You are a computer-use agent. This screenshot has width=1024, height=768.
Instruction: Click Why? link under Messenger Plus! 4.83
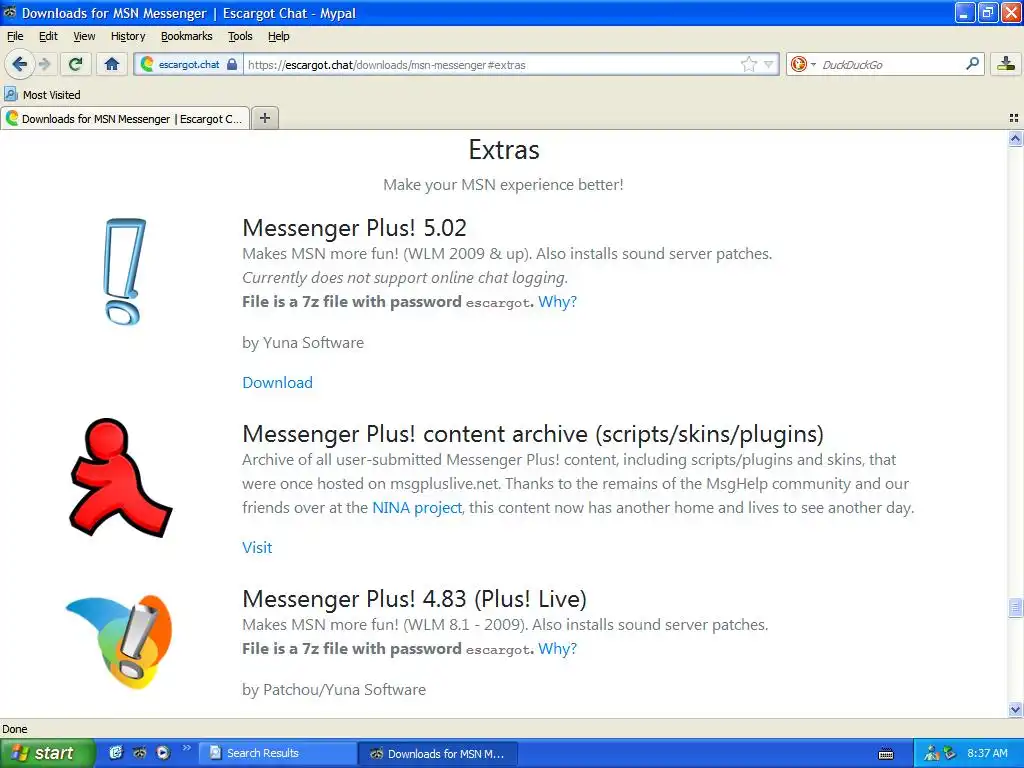557,648
